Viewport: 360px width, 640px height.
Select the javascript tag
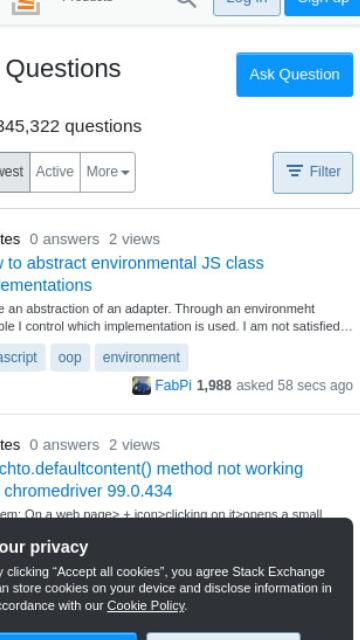(x=20, y=358)
